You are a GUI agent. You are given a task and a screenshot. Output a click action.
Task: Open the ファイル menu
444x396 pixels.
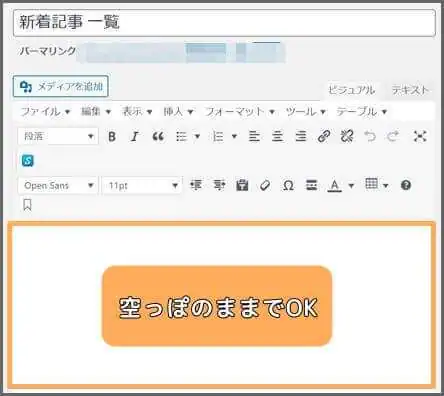click(x=45, y=111)
